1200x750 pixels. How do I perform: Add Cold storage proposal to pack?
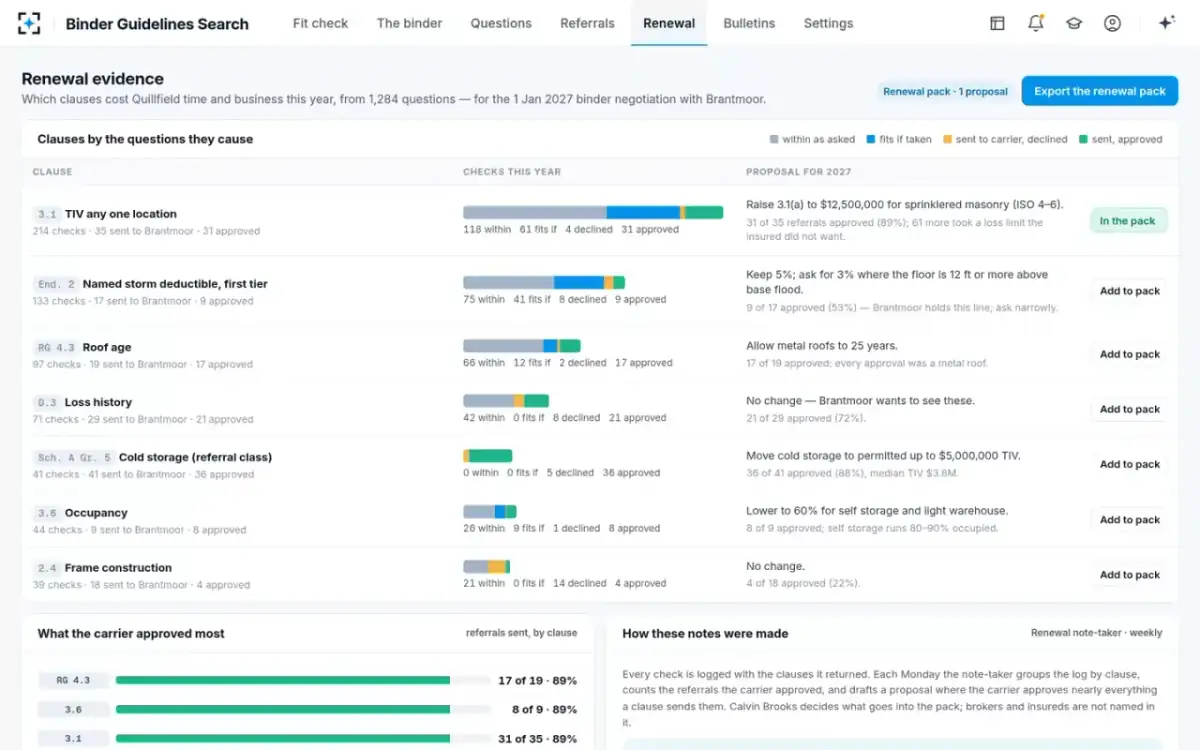(1129, 464)
